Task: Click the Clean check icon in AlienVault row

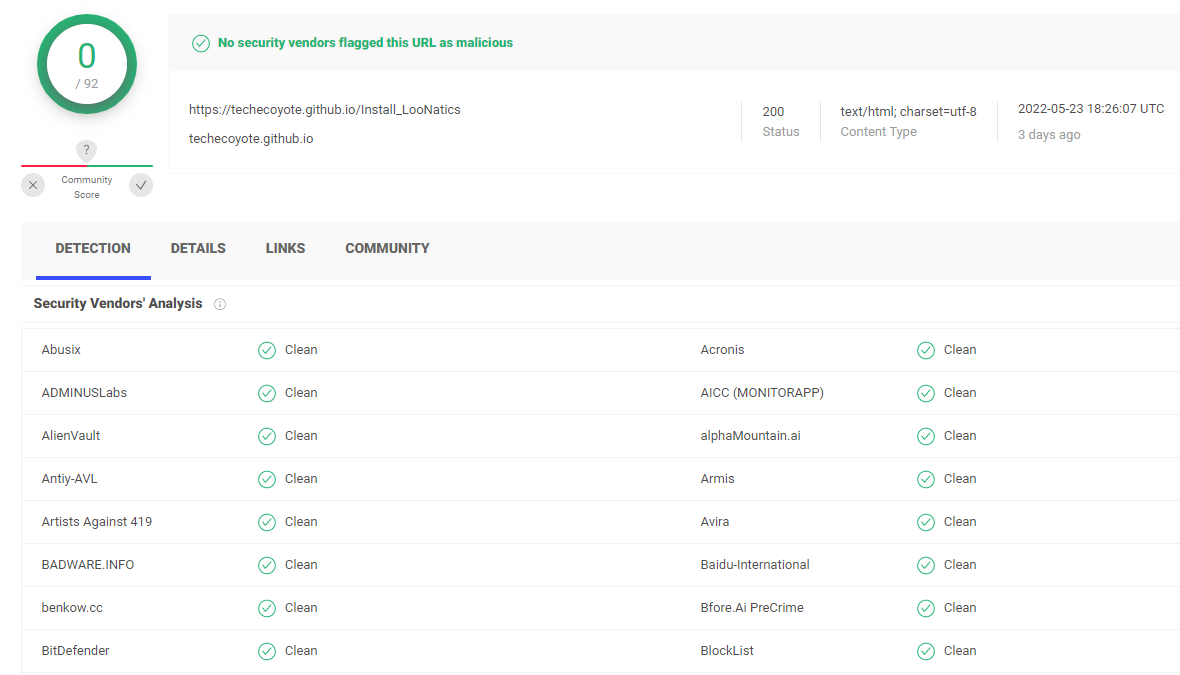Action: pyautogui.click(x=267, y=436)
